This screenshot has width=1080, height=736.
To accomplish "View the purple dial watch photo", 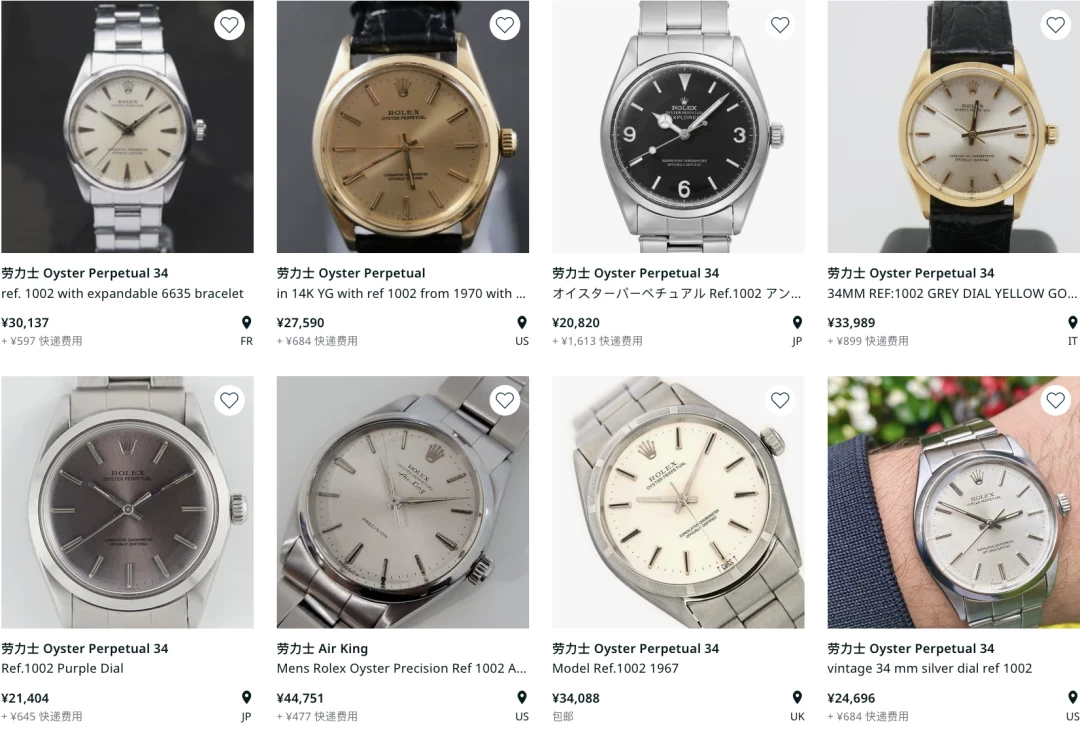I will pos(127,502).
